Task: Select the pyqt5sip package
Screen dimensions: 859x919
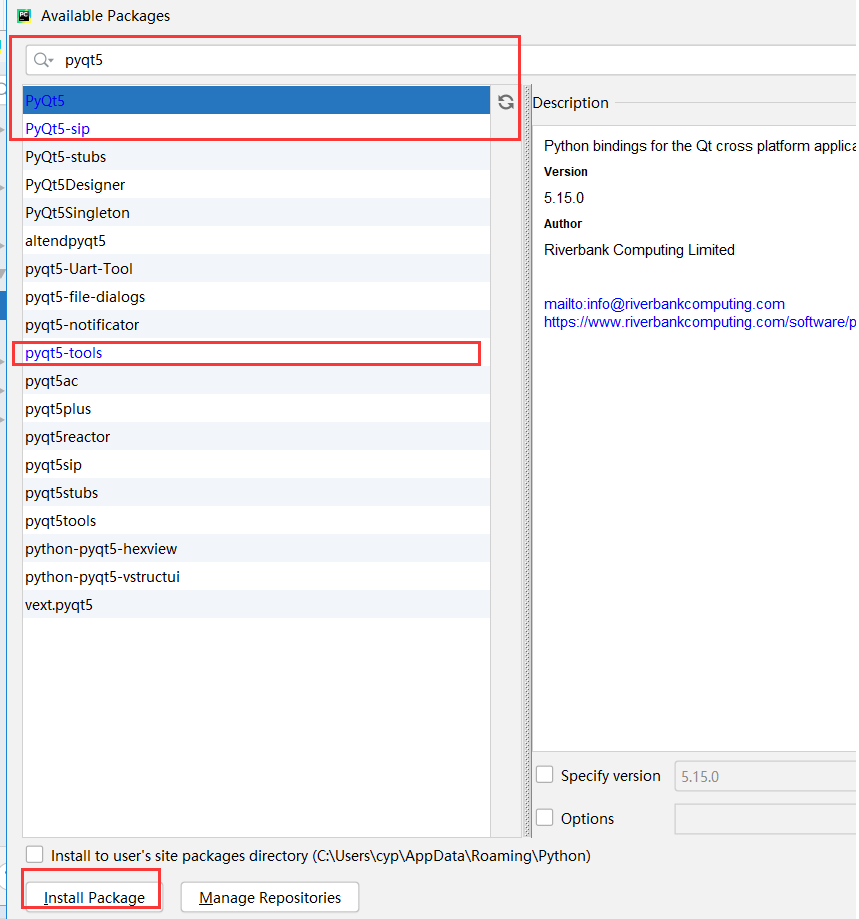Action: [x=257, y=465]
